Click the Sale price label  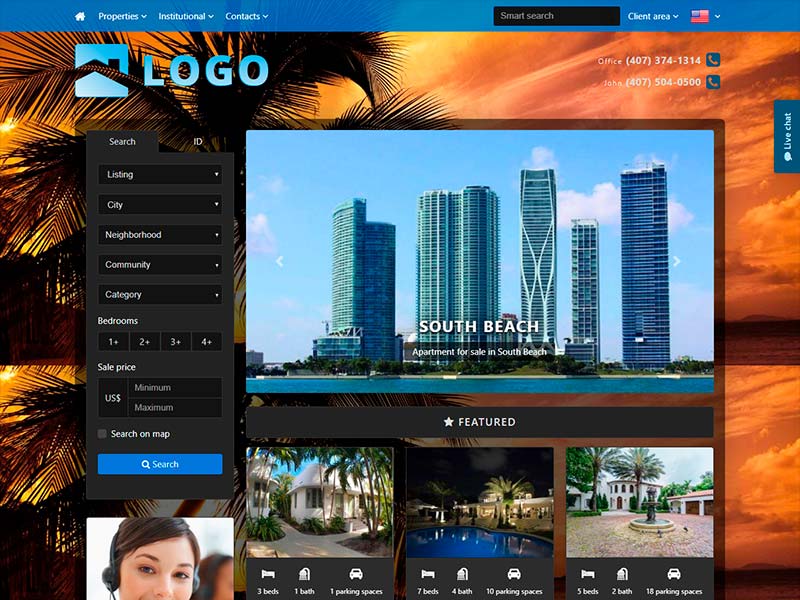tap(117, 367)
